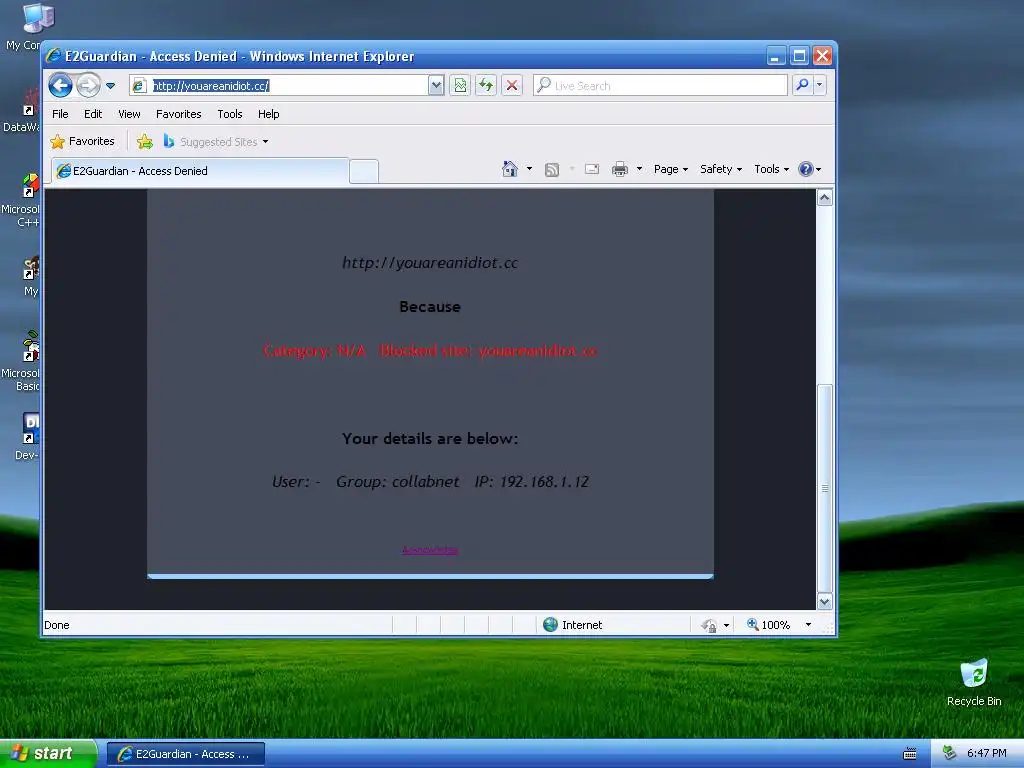Click the 'Done' status bar text
This screenshot has height=768, width=1024.
click(x=57, y=625)
